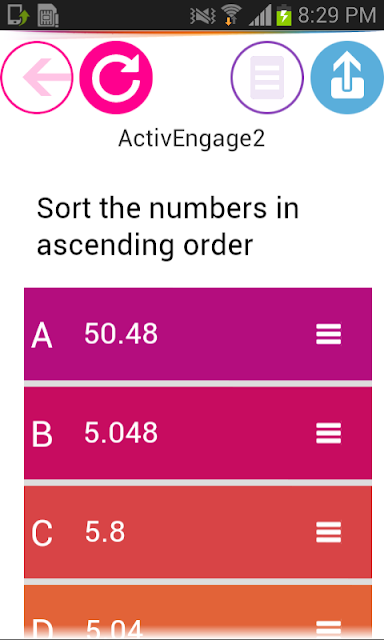Check the Wi-Fi status bar icon

click(230, 16)
